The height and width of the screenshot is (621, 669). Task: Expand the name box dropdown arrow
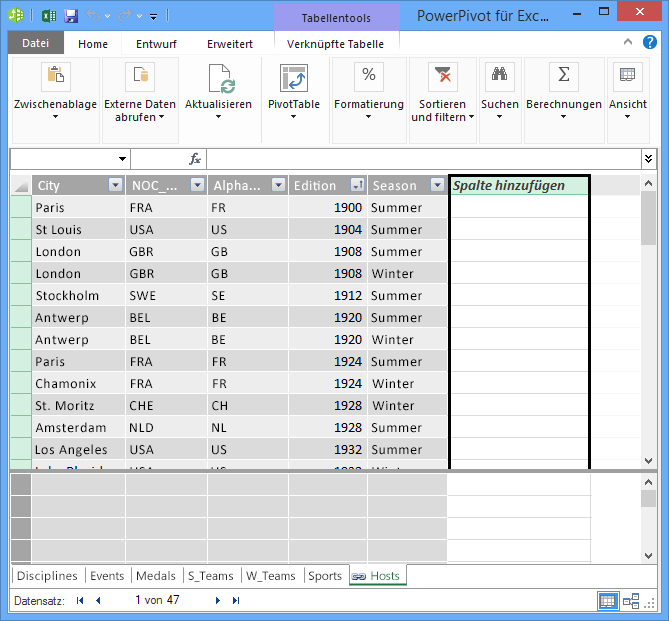(122, 159)
